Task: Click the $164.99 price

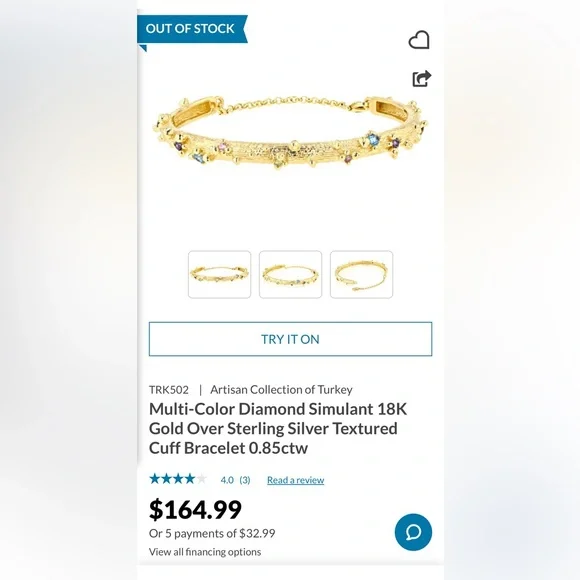Action: (x=195, y=510)
